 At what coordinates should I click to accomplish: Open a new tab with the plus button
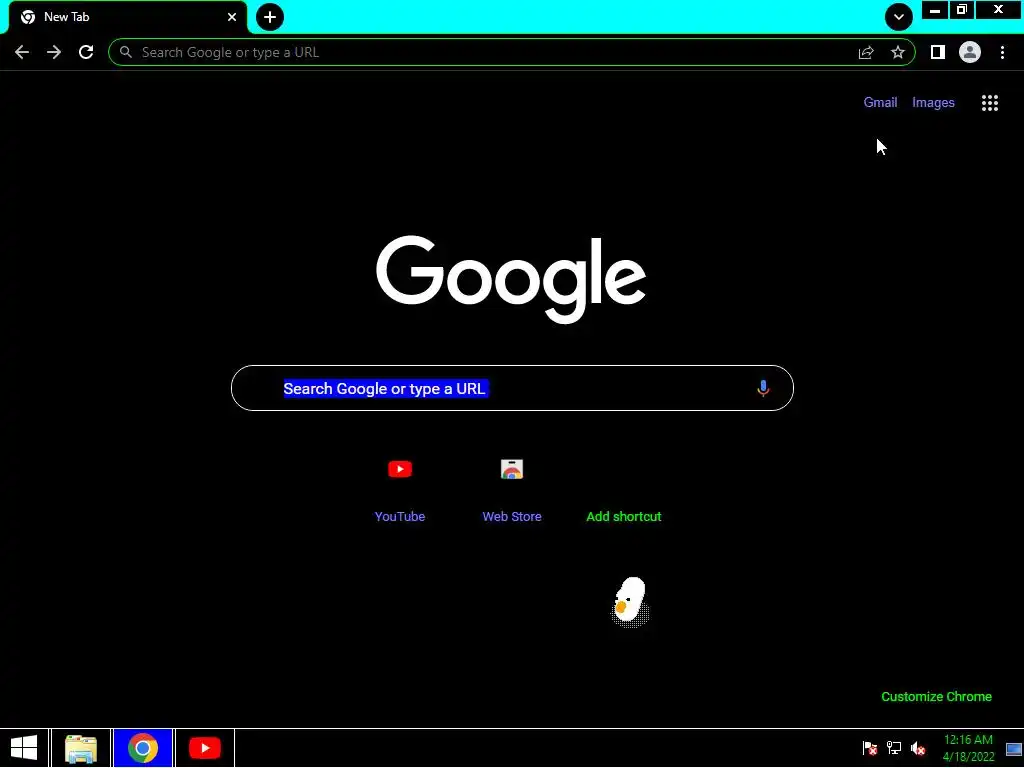(x=270, y=17)
